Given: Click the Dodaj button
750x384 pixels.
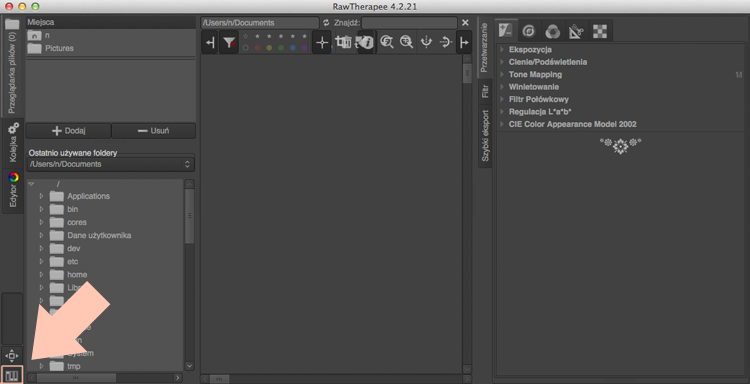Looking at the screenshot, I should click(x=68, y=131).
